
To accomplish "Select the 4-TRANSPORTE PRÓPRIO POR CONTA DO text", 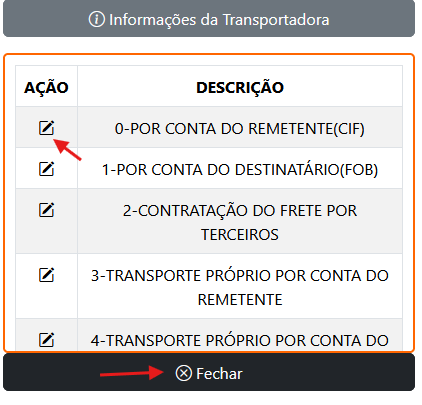I will click(240, 341).
